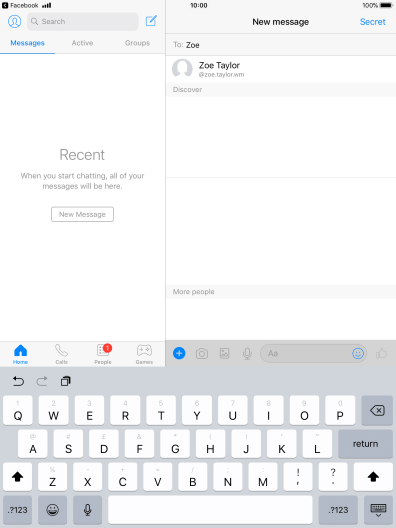396x528 pixels.
Task: Open the camera icon in message bar
Action: pyautogui.click(x=202, y=354)
